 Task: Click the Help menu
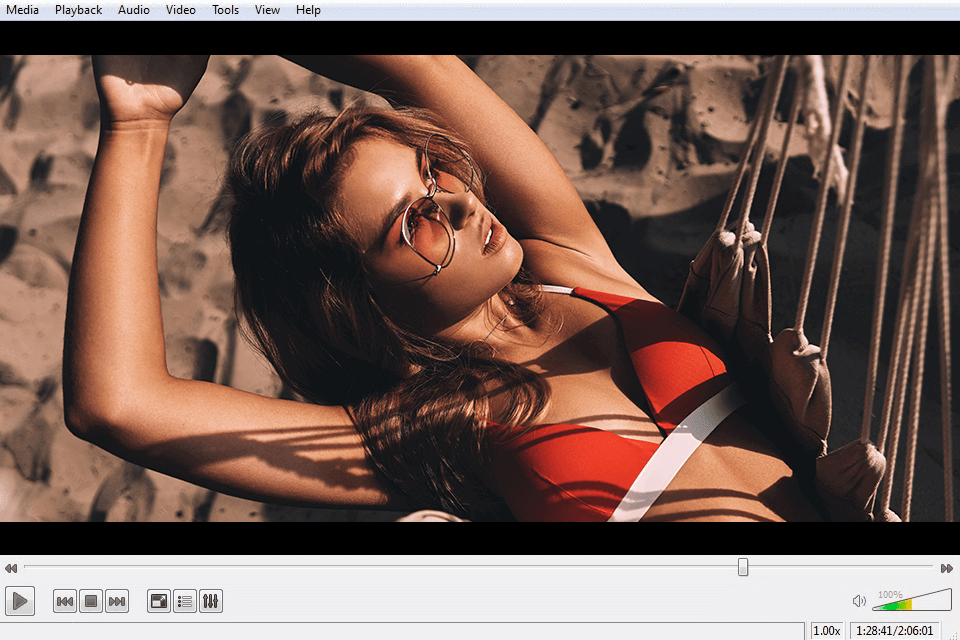tap(308, 10)
